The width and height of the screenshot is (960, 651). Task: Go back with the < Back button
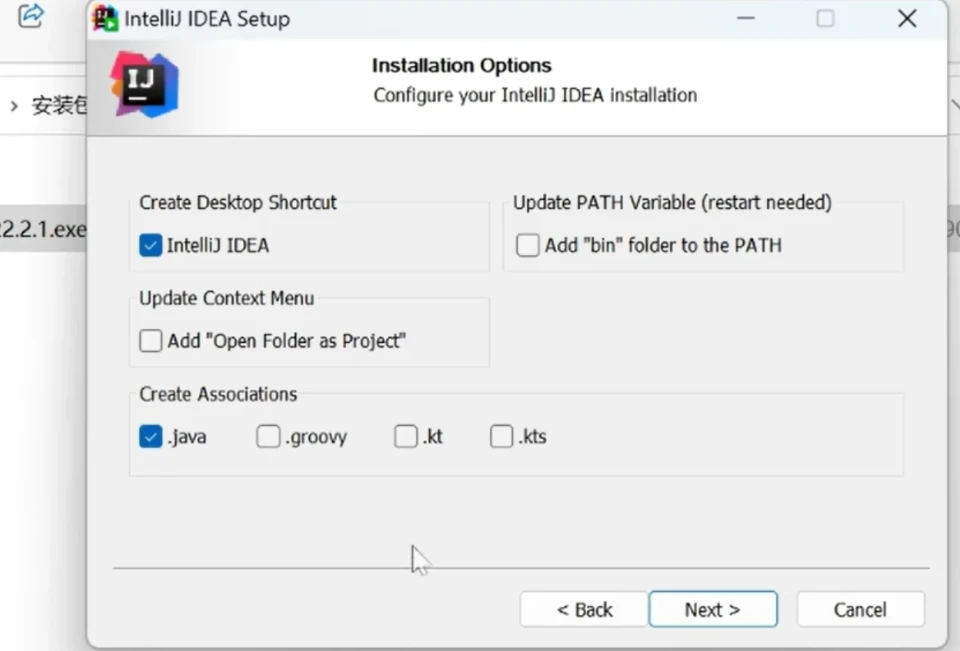[584, 610]
